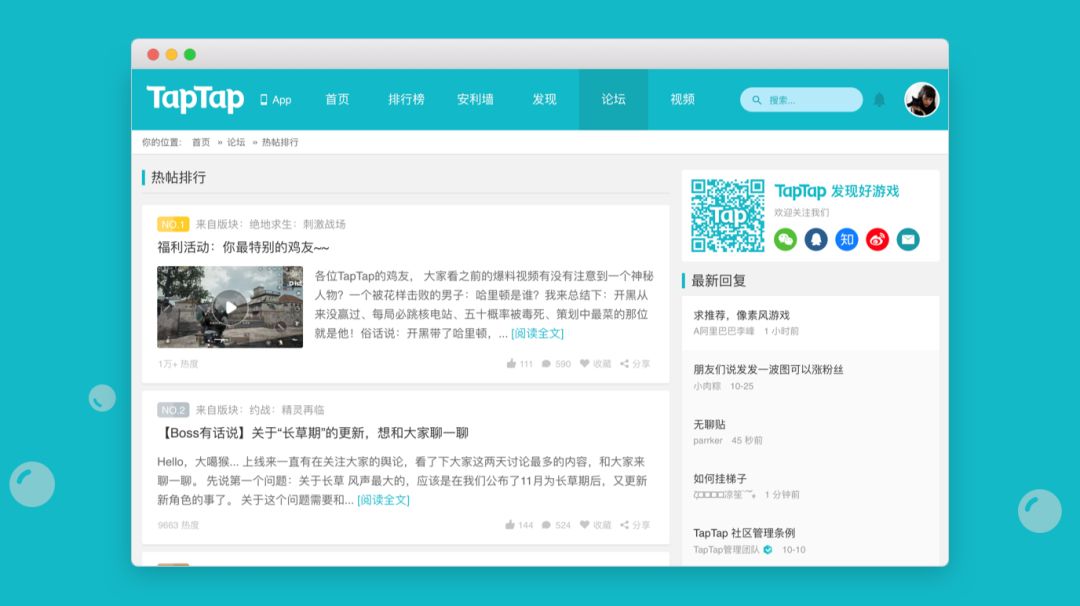Open reply 如何挂梯子

(720, 479)
